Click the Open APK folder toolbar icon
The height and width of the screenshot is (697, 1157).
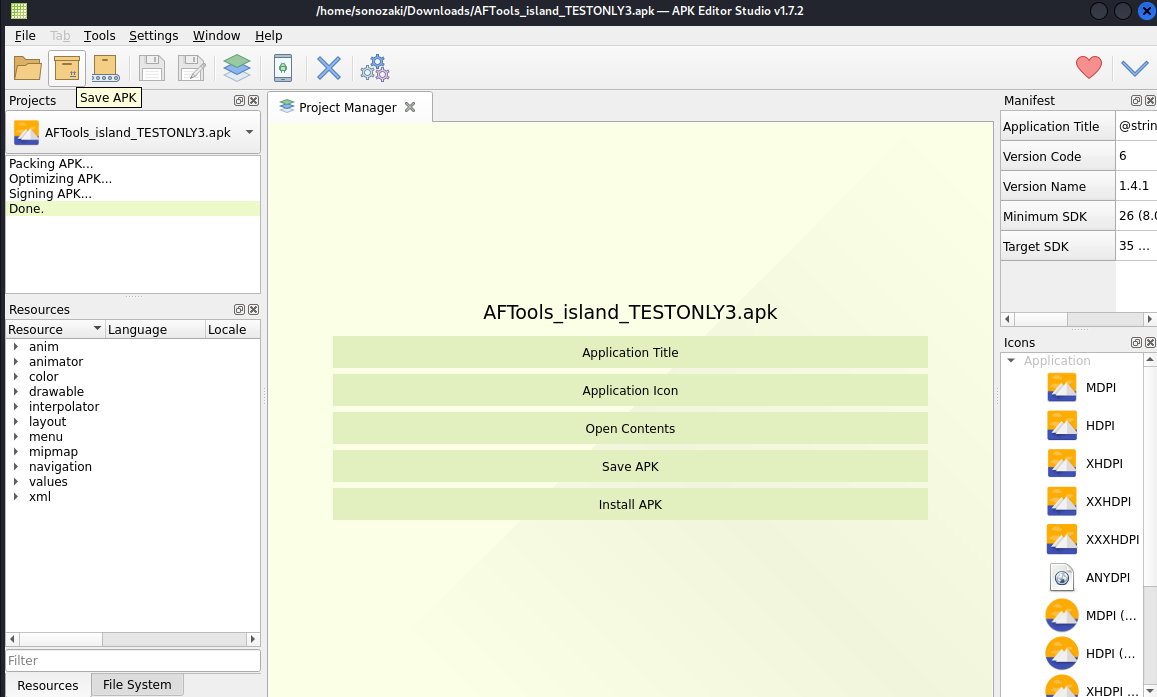pyautogui.click(x=27, y=69)
